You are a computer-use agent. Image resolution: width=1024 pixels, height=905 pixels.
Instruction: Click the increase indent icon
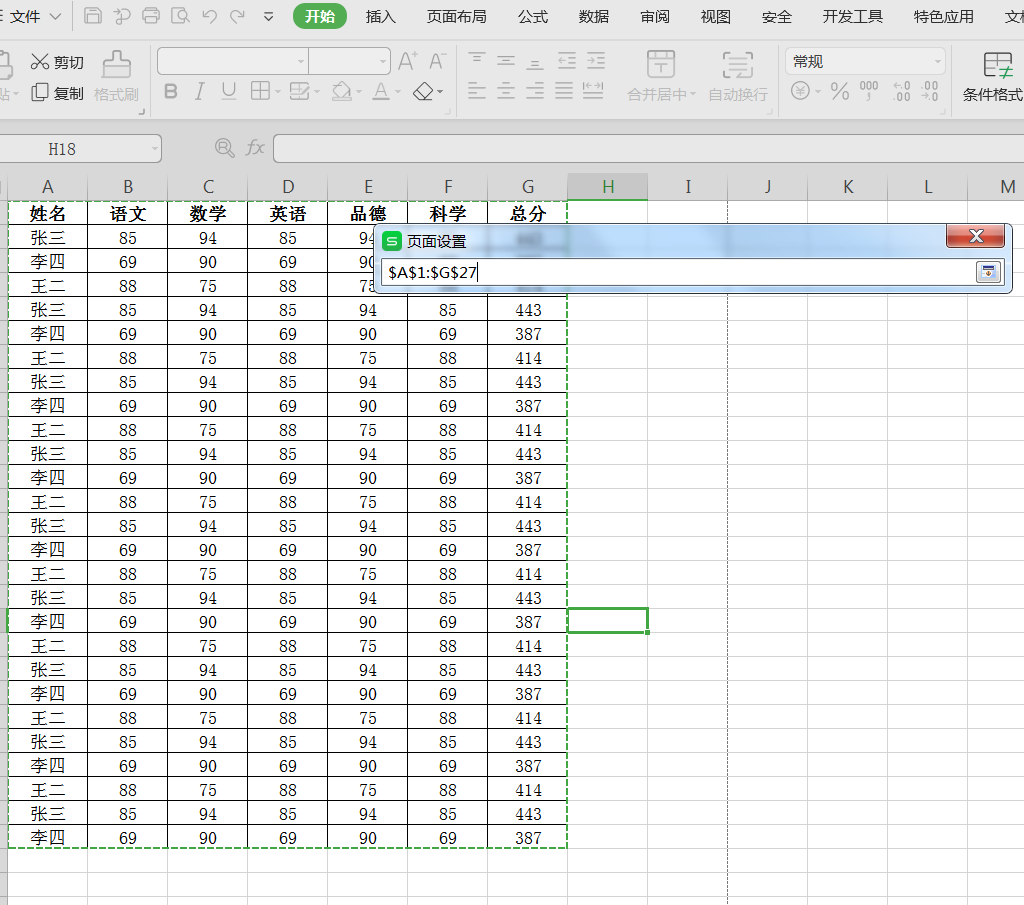(x=596, y=61)
